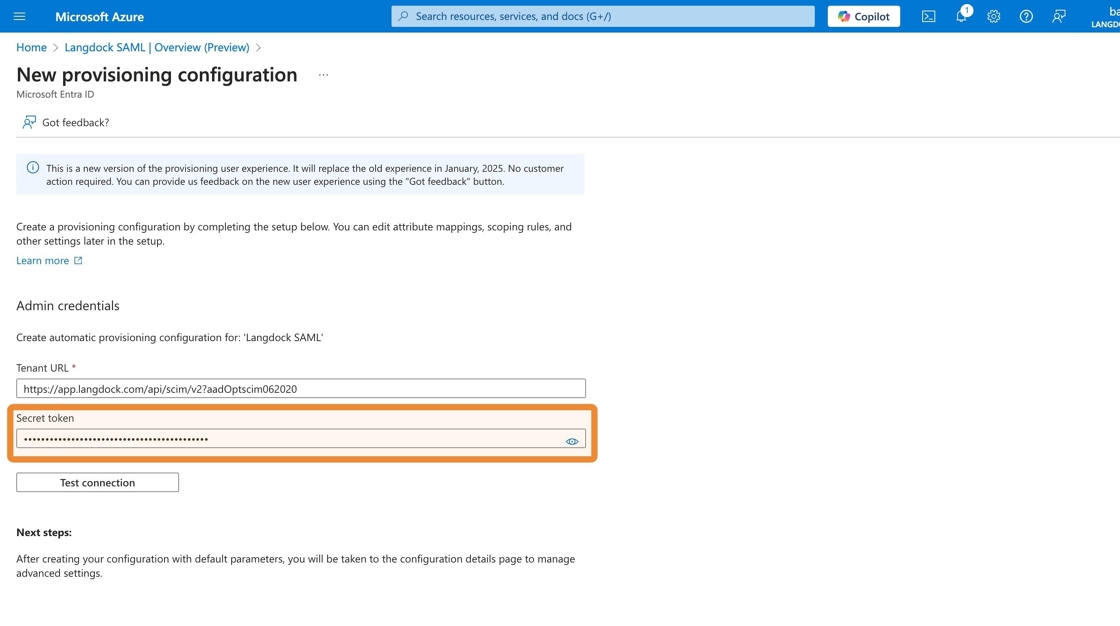Screen dimensions: 1120x626
Task: Open the Learn more link
Action: point(42,261)
